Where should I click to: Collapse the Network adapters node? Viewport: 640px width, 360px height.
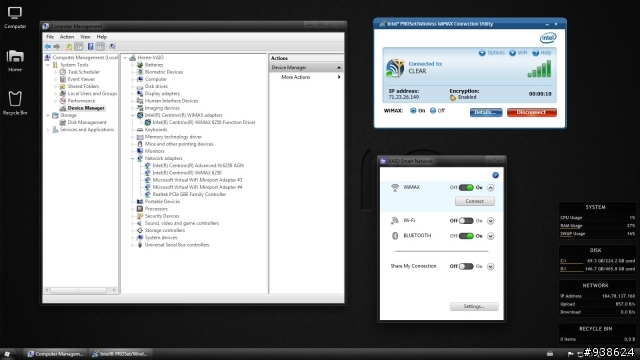(133, 158)
